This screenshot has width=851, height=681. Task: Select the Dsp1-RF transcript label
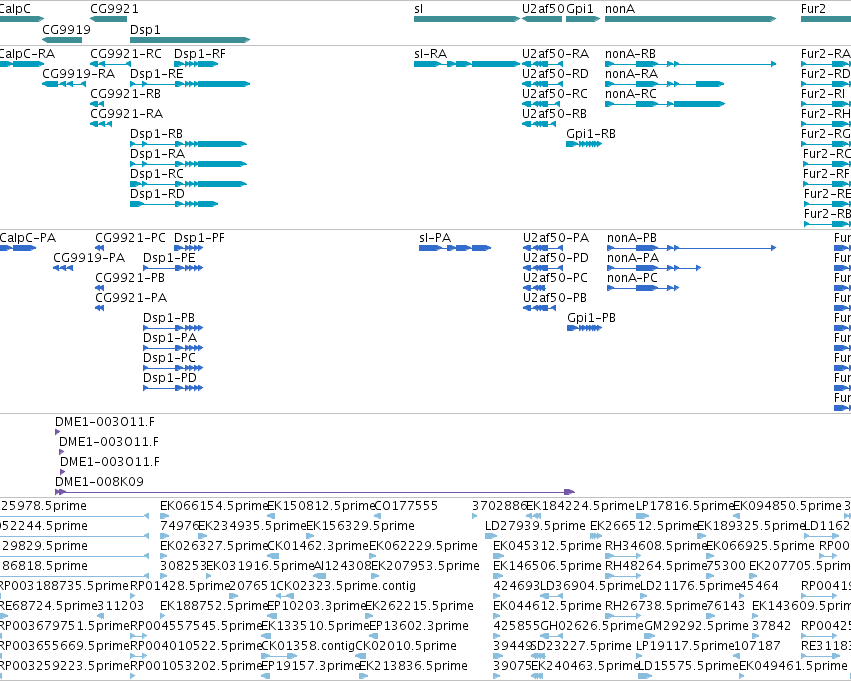tap(200, 54)
